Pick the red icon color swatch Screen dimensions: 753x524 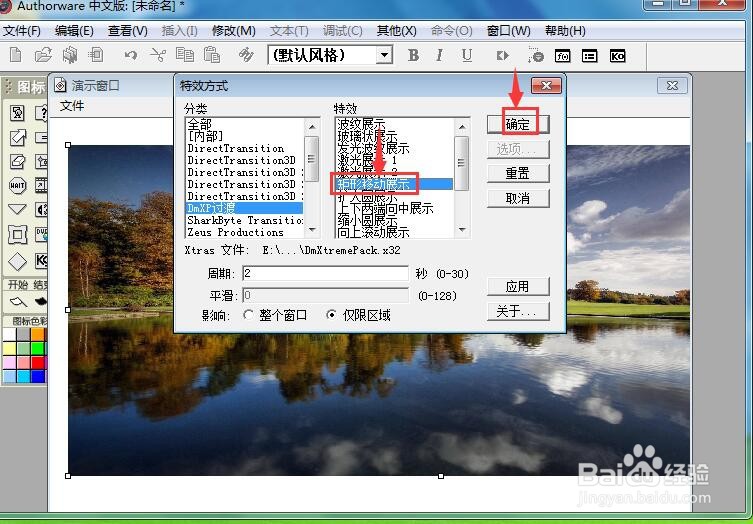[37, 362]
